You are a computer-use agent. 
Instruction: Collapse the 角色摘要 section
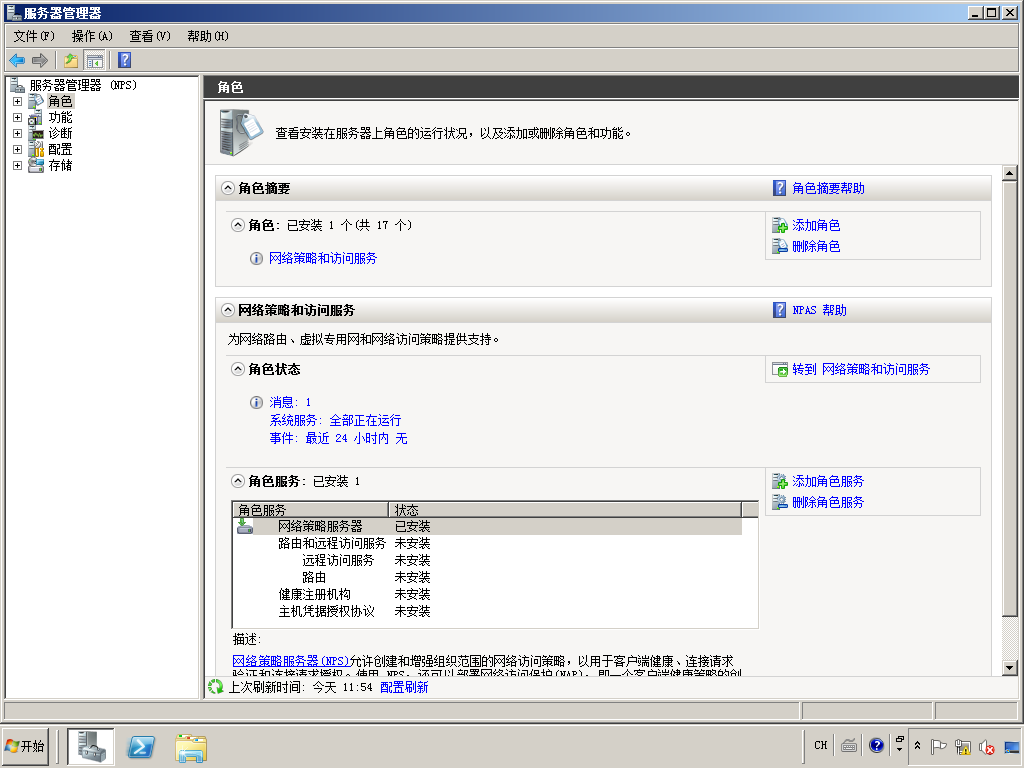coord(227,188)
